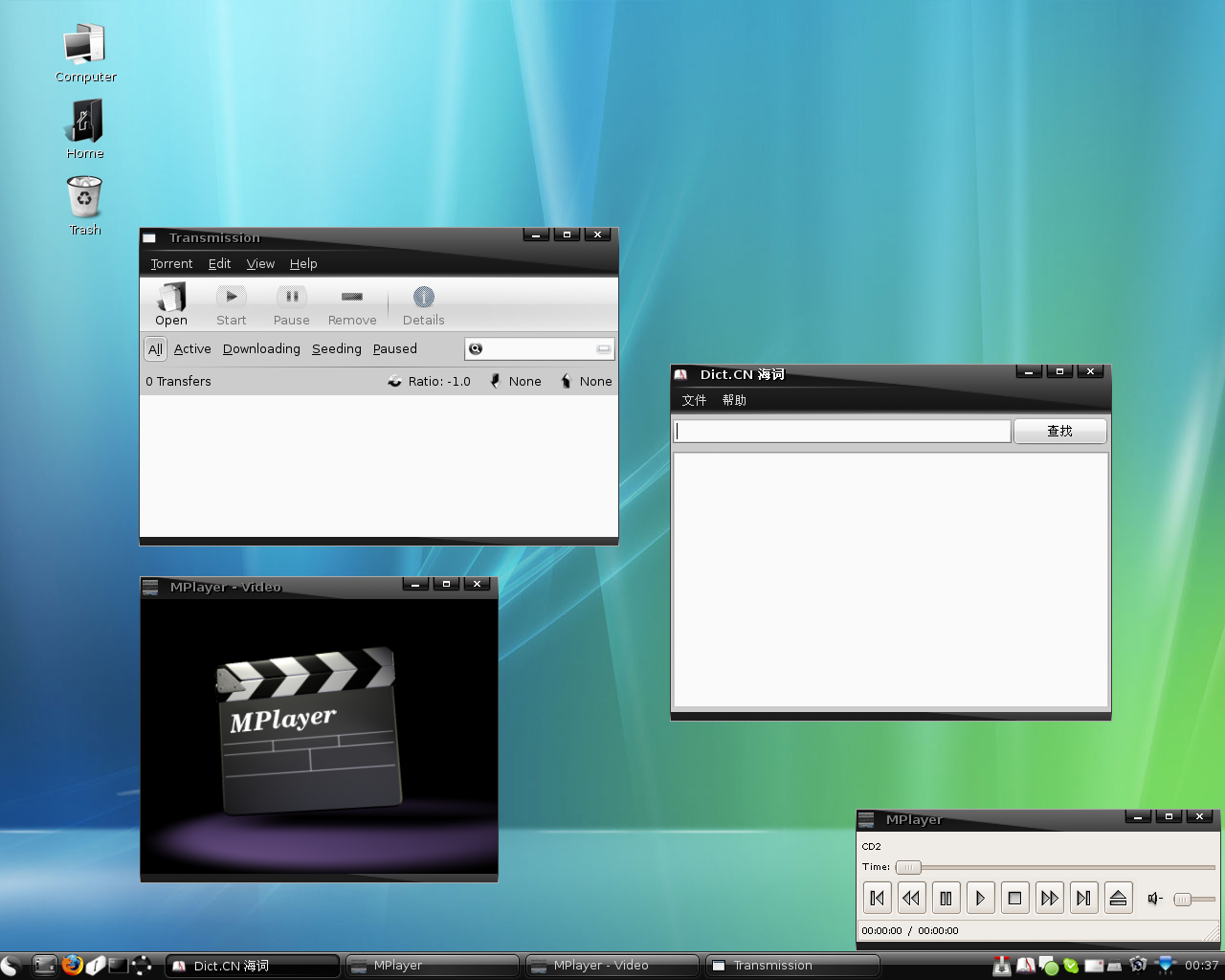Click the Transmission tray icon
The height and width of the screenshot is (980, 1225).
(x=1002, y=966)
